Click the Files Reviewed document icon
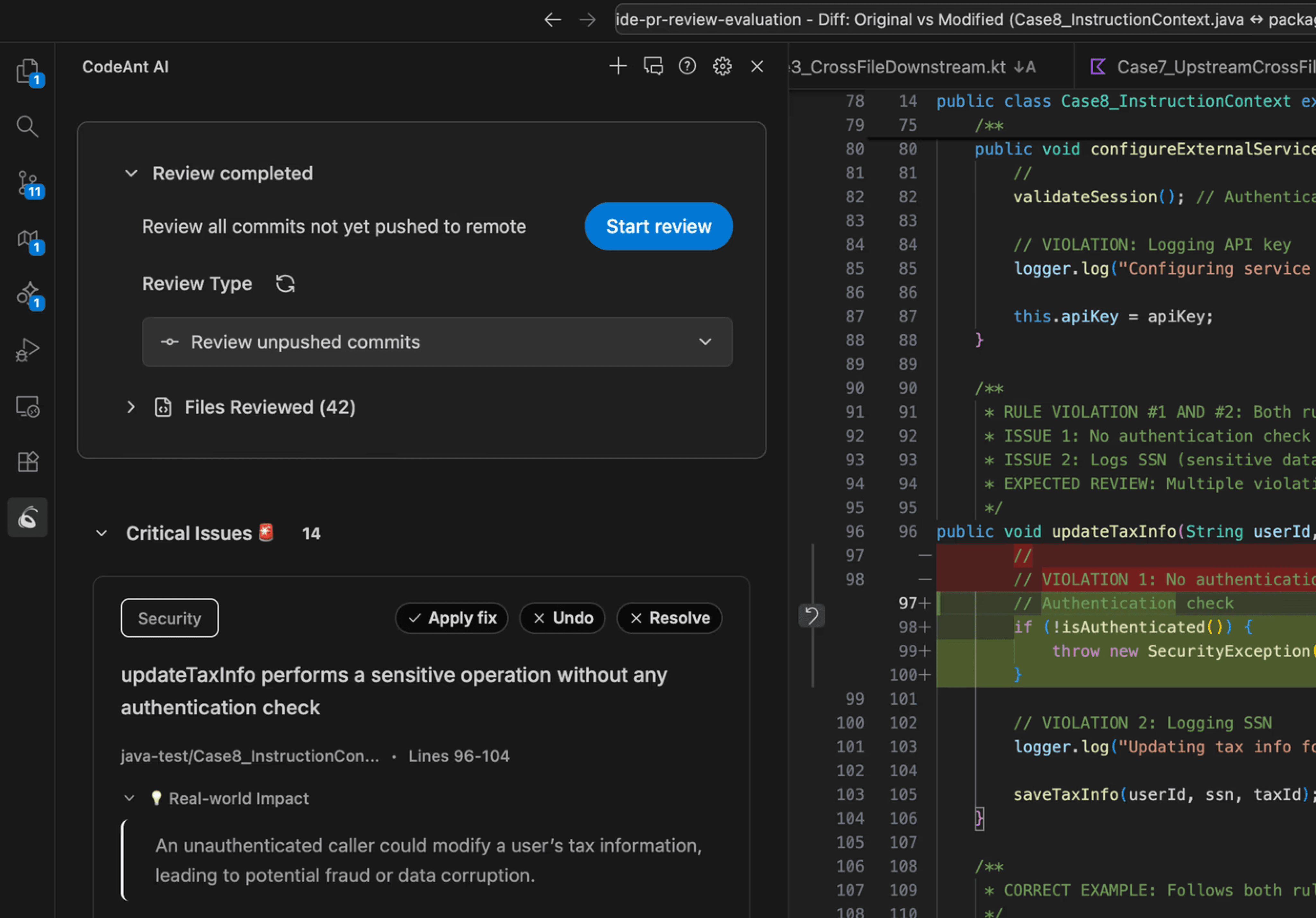The width and height of the screenshot is (1316, 918). (163, 407)
